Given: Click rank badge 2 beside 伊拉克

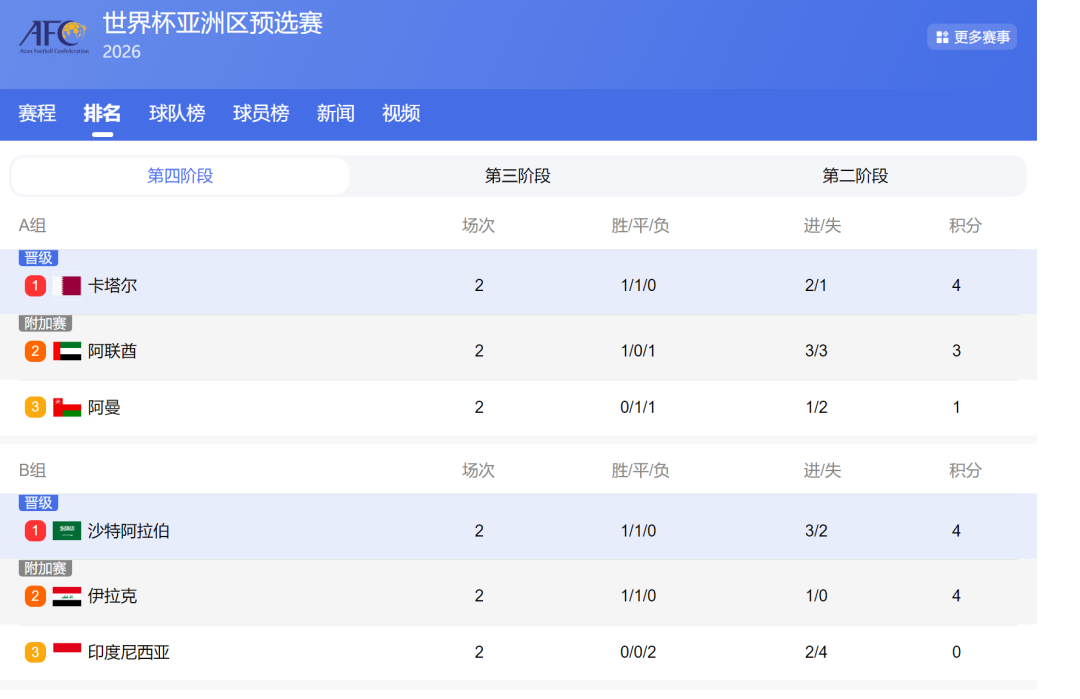Looking at the screenshot, I should 35,596.
